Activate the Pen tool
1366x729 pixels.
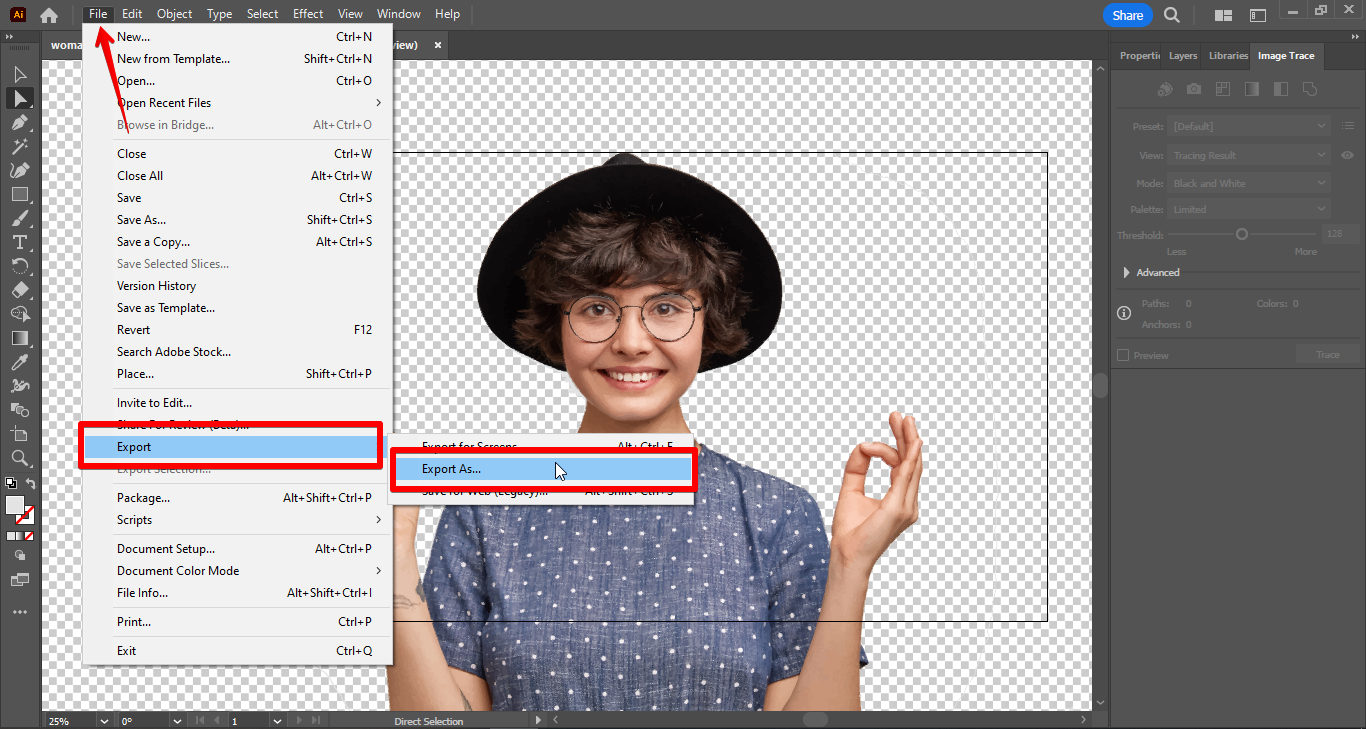18,123
